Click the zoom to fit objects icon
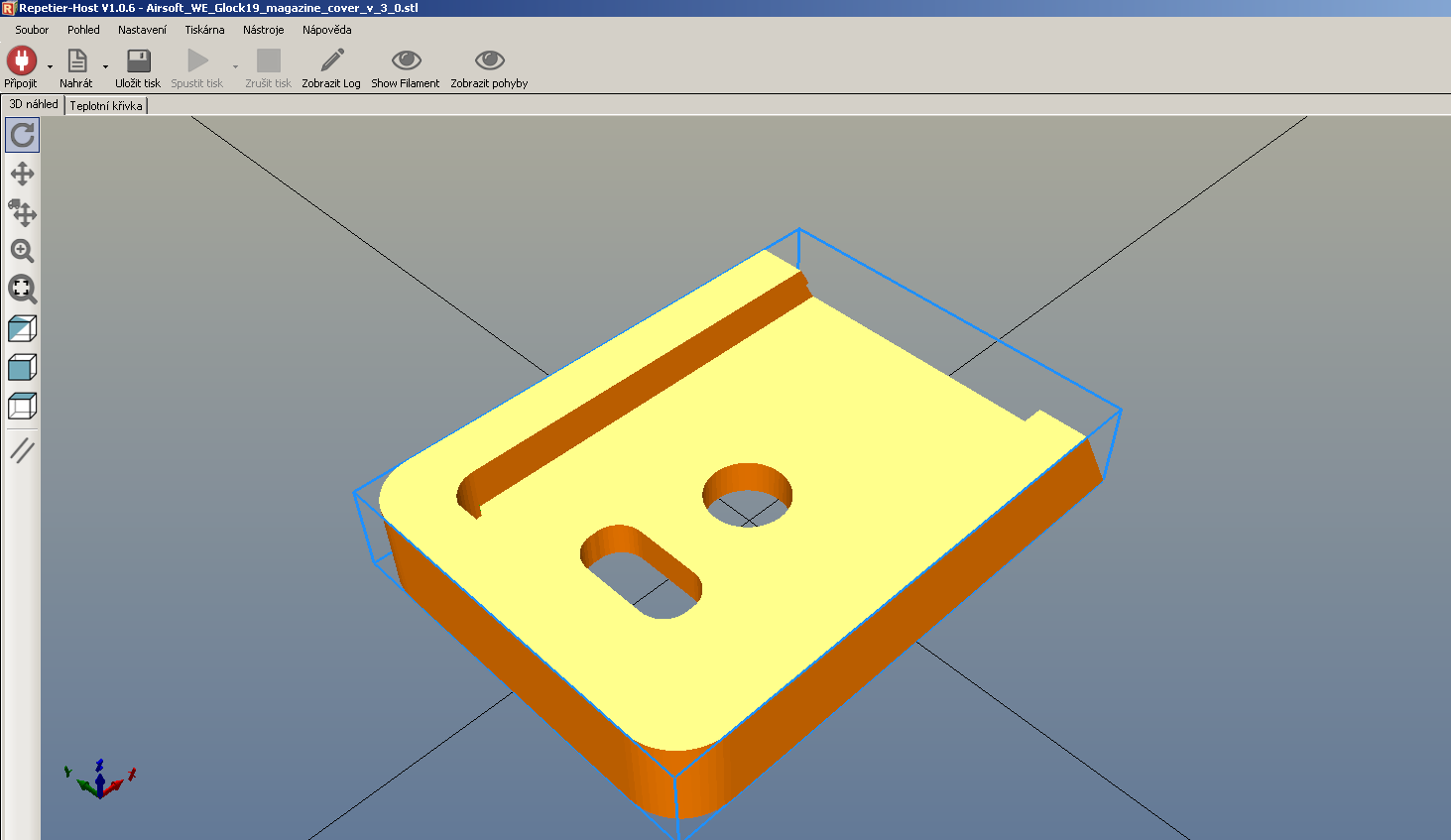This screenshot has height=840, width=1451. 22,289
